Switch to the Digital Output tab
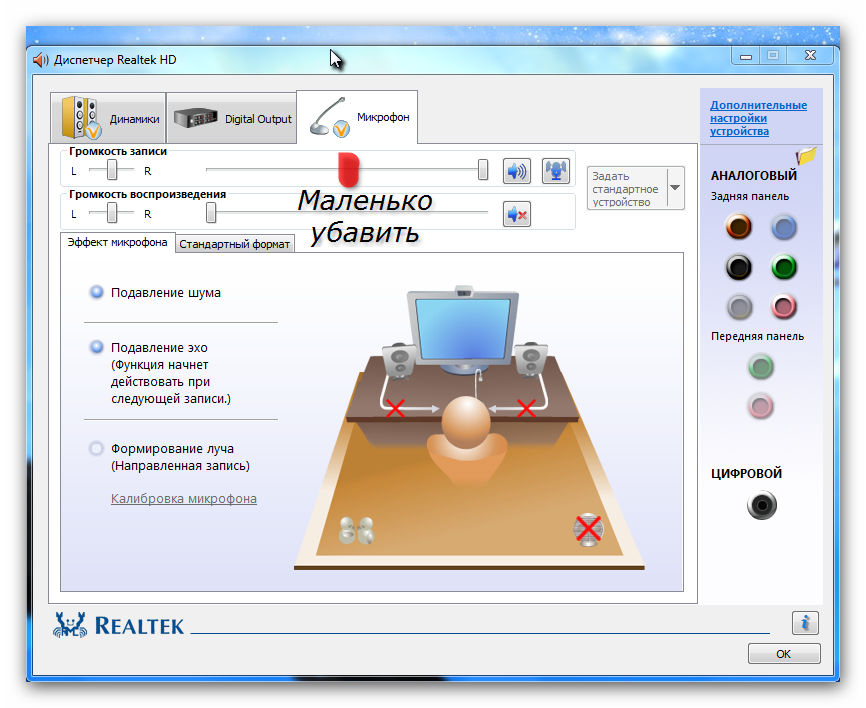 231,118
